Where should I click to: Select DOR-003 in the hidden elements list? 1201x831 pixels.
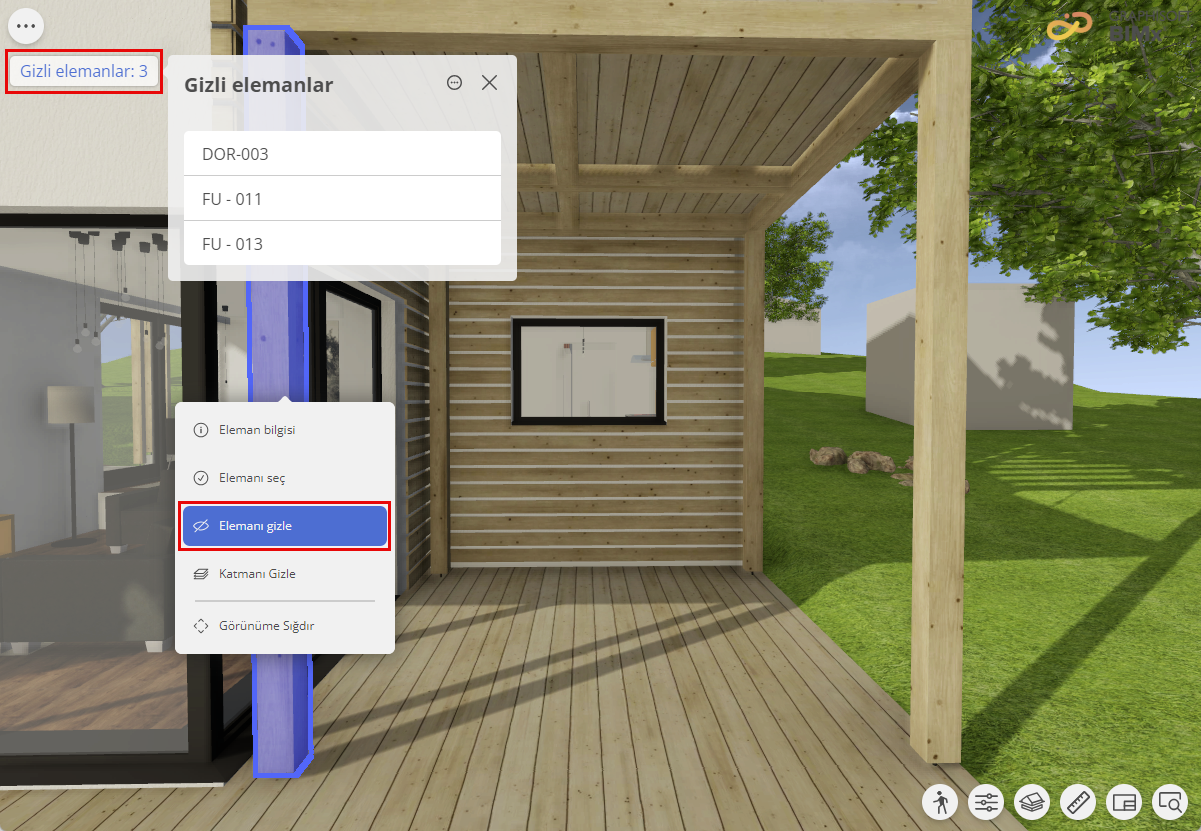[x=342, y=154]
